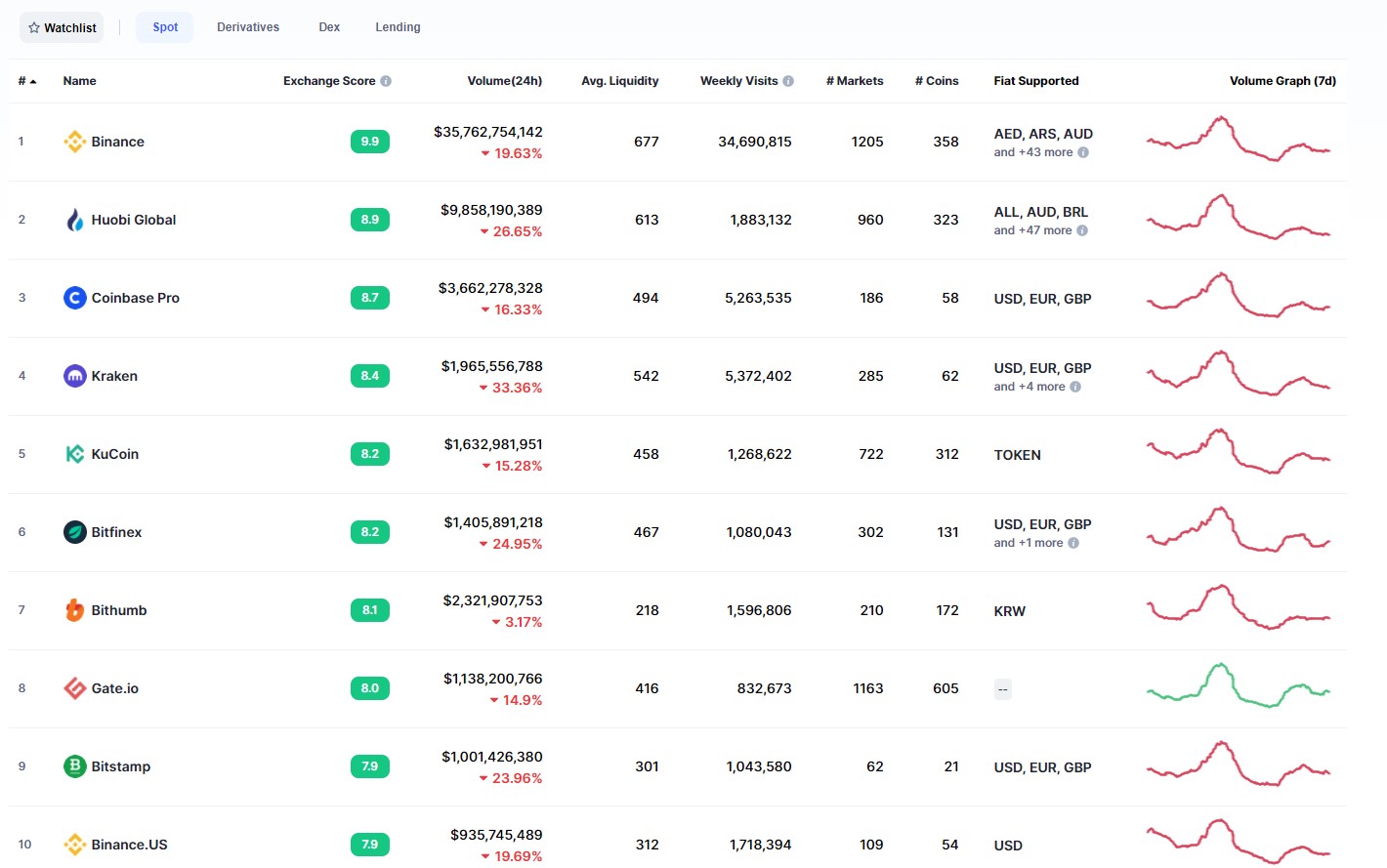
Task: Click the Fiat Supported column header
Action: [1036, 81]
